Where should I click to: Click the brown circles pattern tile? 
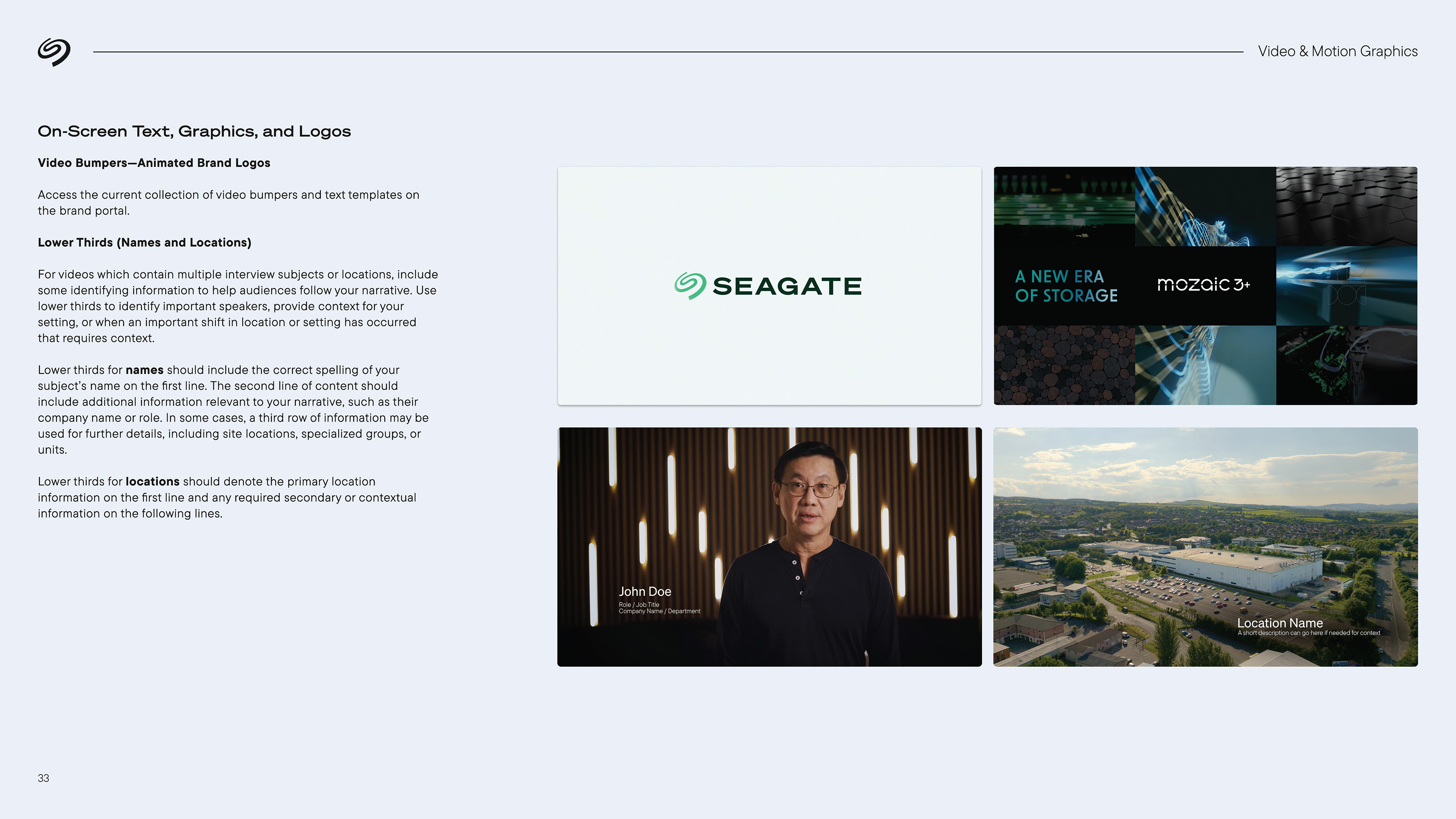[x=1064, y=365]
